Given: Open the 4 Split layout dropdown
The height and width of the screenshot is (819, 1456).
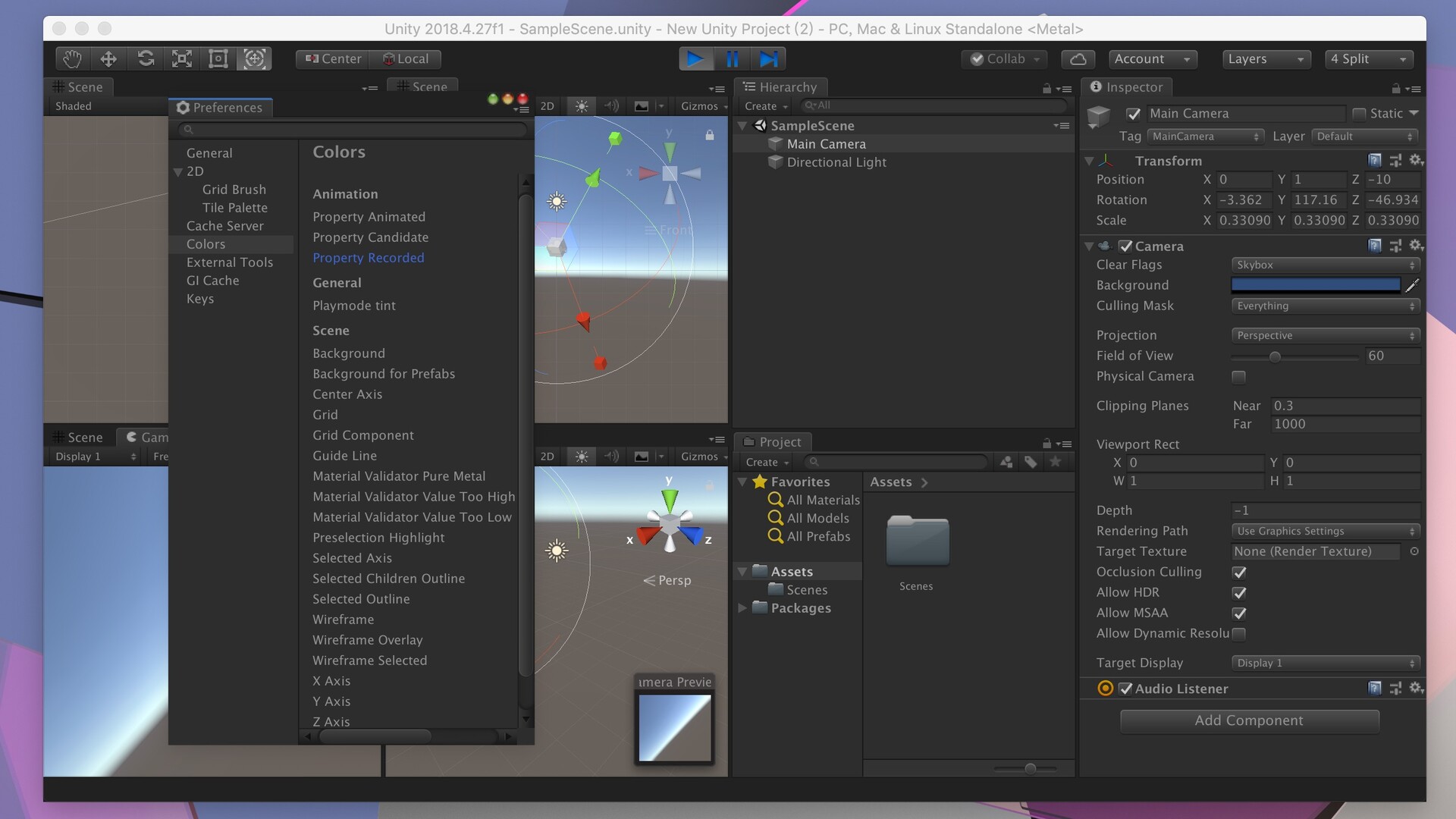Looking at the screenshot, I should point(1370,59).
